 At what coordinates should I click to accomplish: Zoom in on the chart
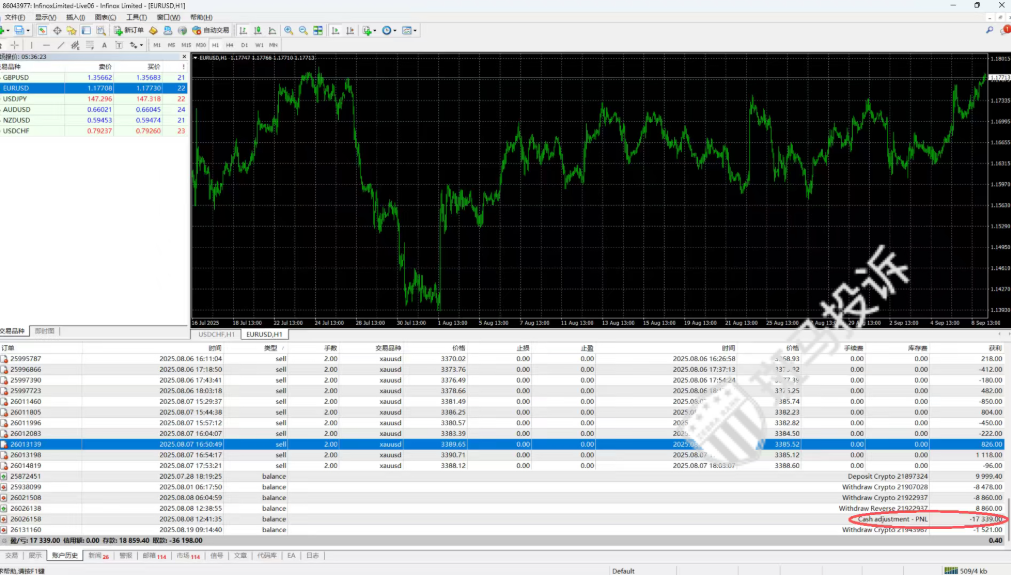[288, 30]
